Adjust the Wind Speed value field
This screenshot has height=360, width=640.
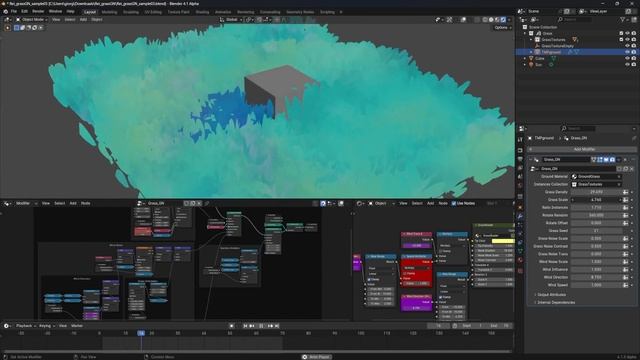[x=596, y=285]
